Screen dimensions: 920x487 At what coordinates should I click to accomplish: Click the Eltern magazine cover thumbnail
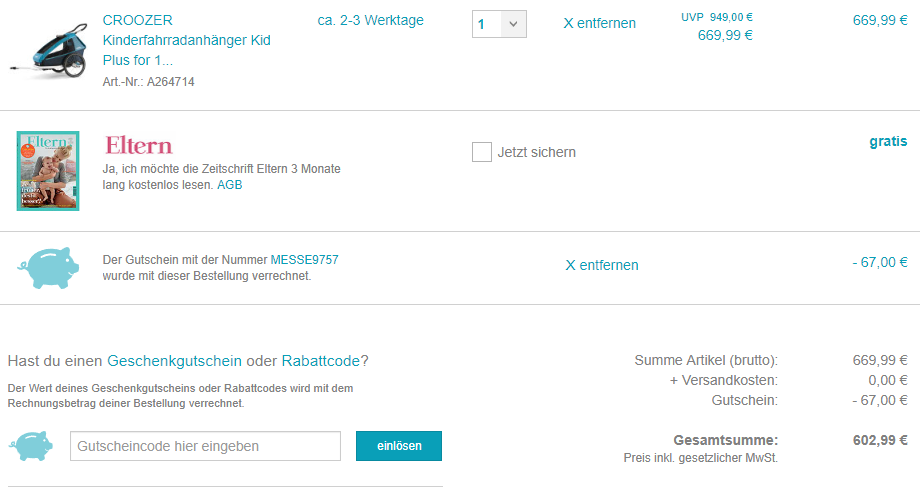(x=48, y=170)
